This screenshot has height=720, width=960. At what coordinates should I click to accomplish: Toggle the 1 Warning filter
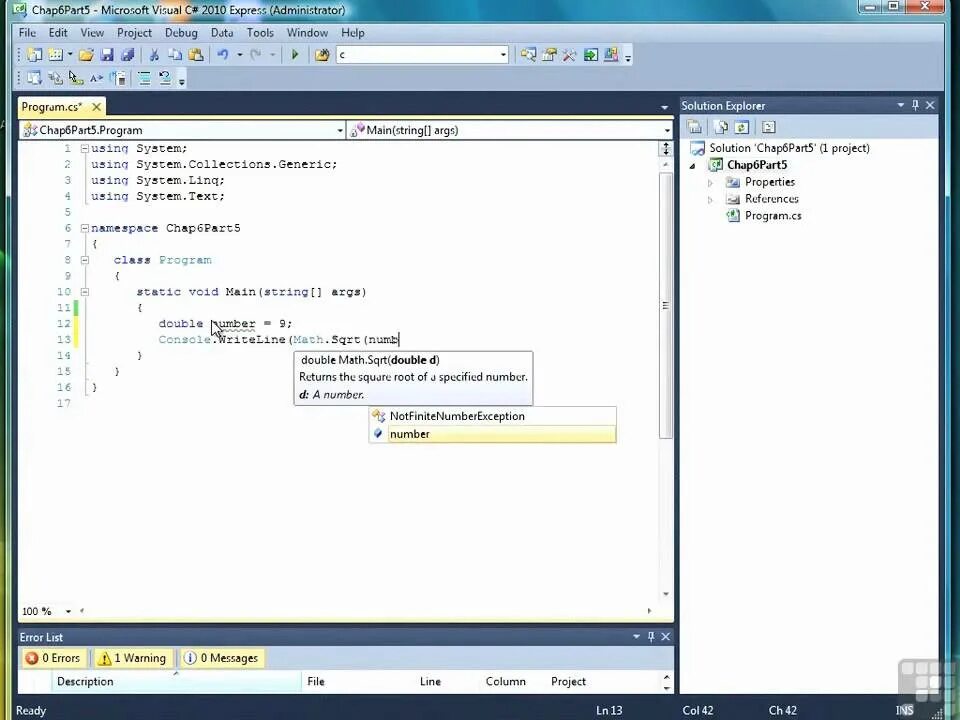point(132,658)
